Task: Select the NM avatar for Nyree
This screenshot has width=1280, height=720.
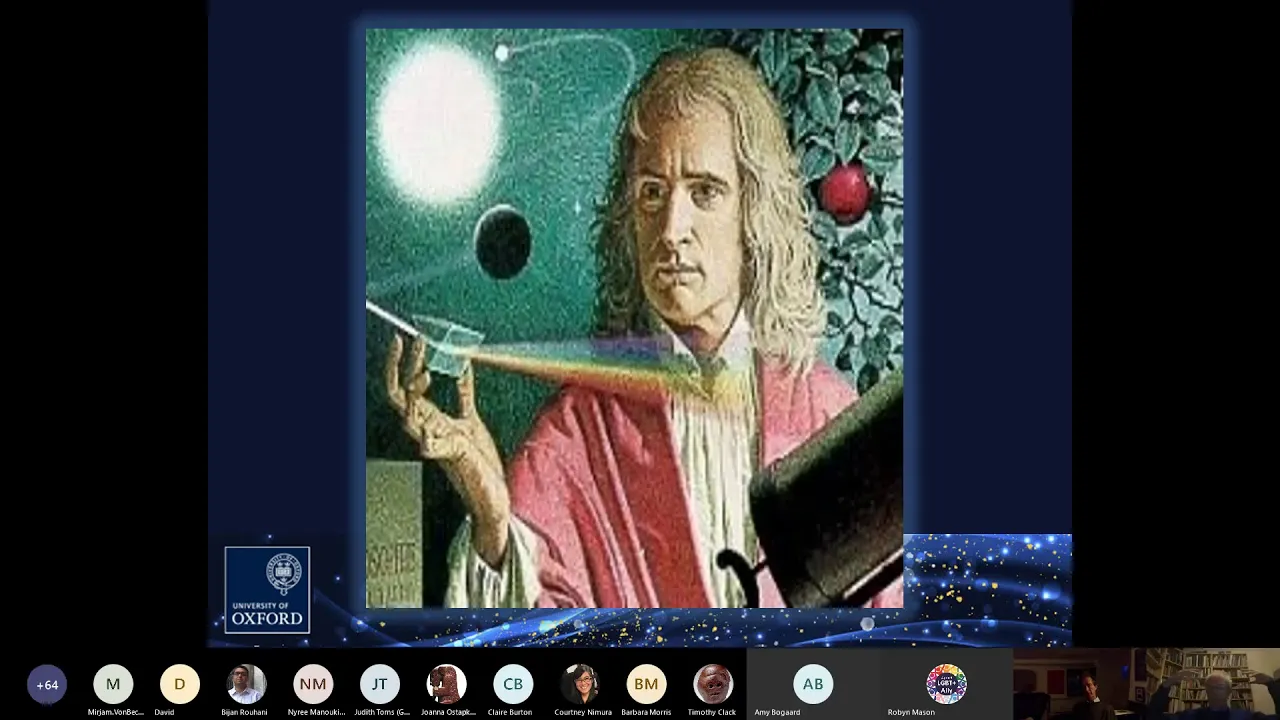Action: click(313, 685)
